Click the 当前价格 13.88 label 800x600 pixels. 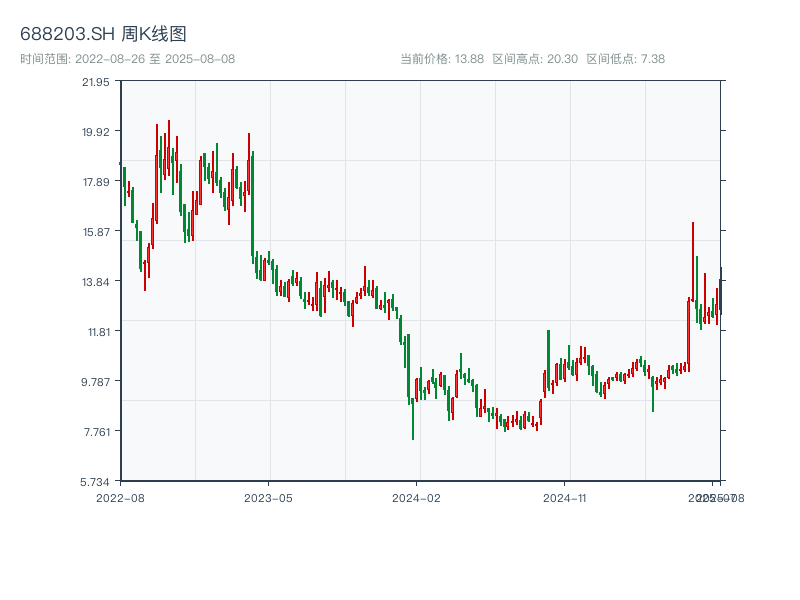(x=442, y=59)
